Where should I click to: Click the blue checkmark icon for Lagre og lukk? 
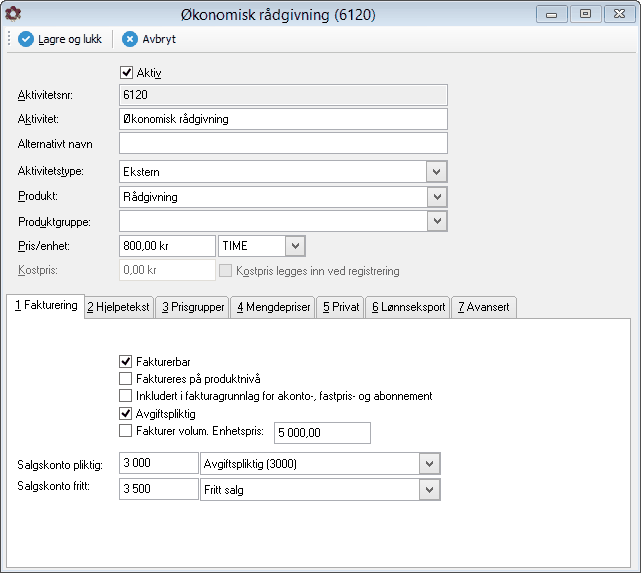tap(26, 39)
